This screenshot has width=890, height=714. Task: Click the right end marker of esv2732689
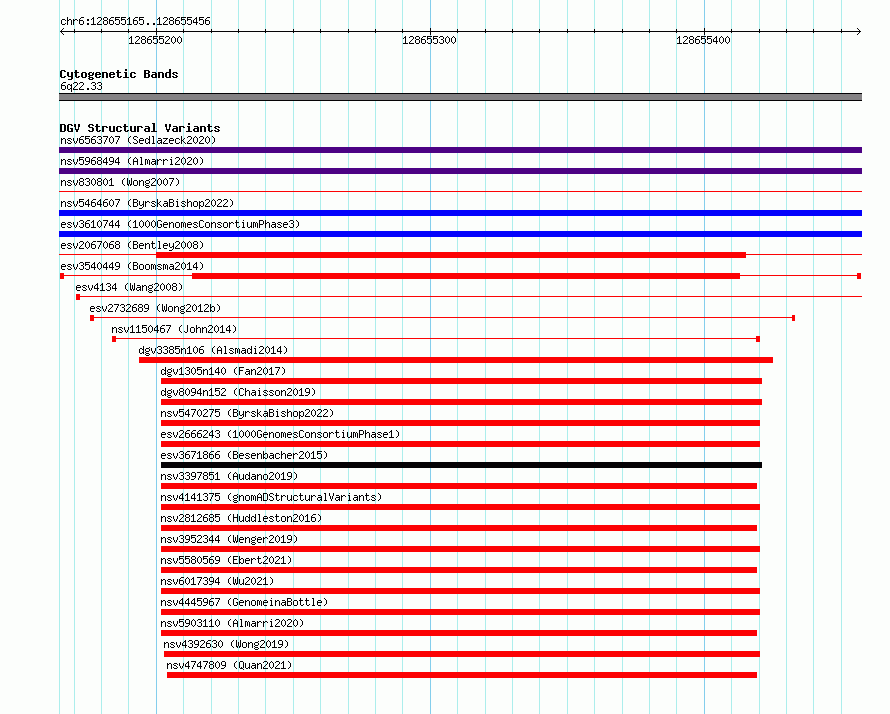click(x=794, y=318)
